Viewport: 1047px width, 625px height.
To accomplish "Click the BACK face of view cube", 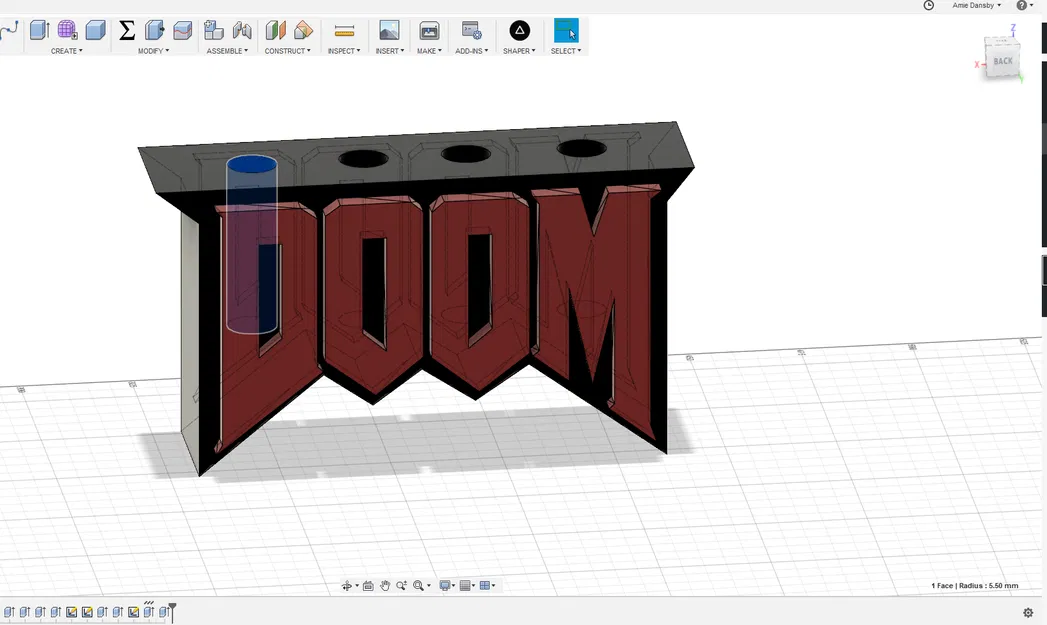I will [x=1002, y=61].
